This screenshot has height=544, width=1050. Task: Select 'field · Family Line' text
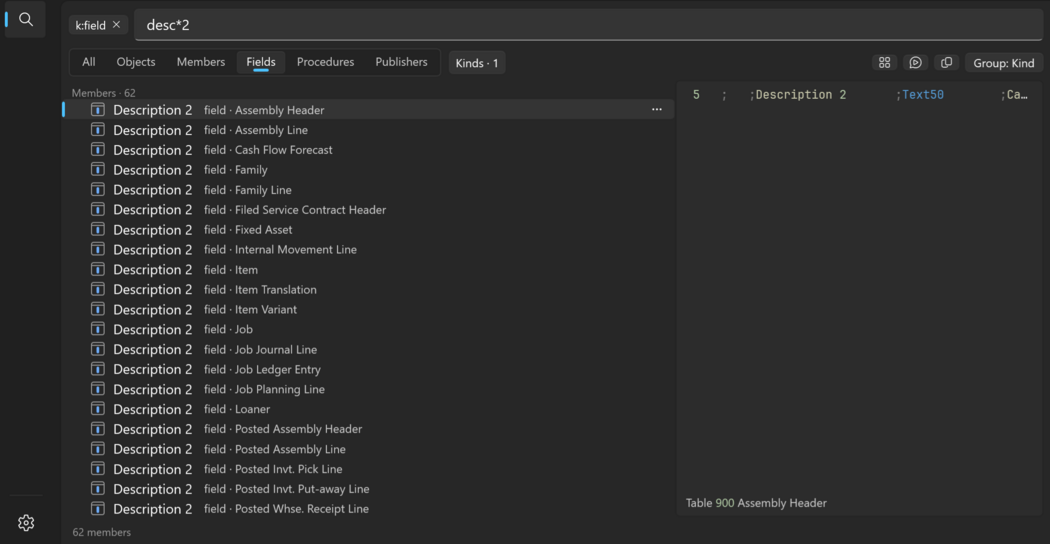tap(248, 190)
